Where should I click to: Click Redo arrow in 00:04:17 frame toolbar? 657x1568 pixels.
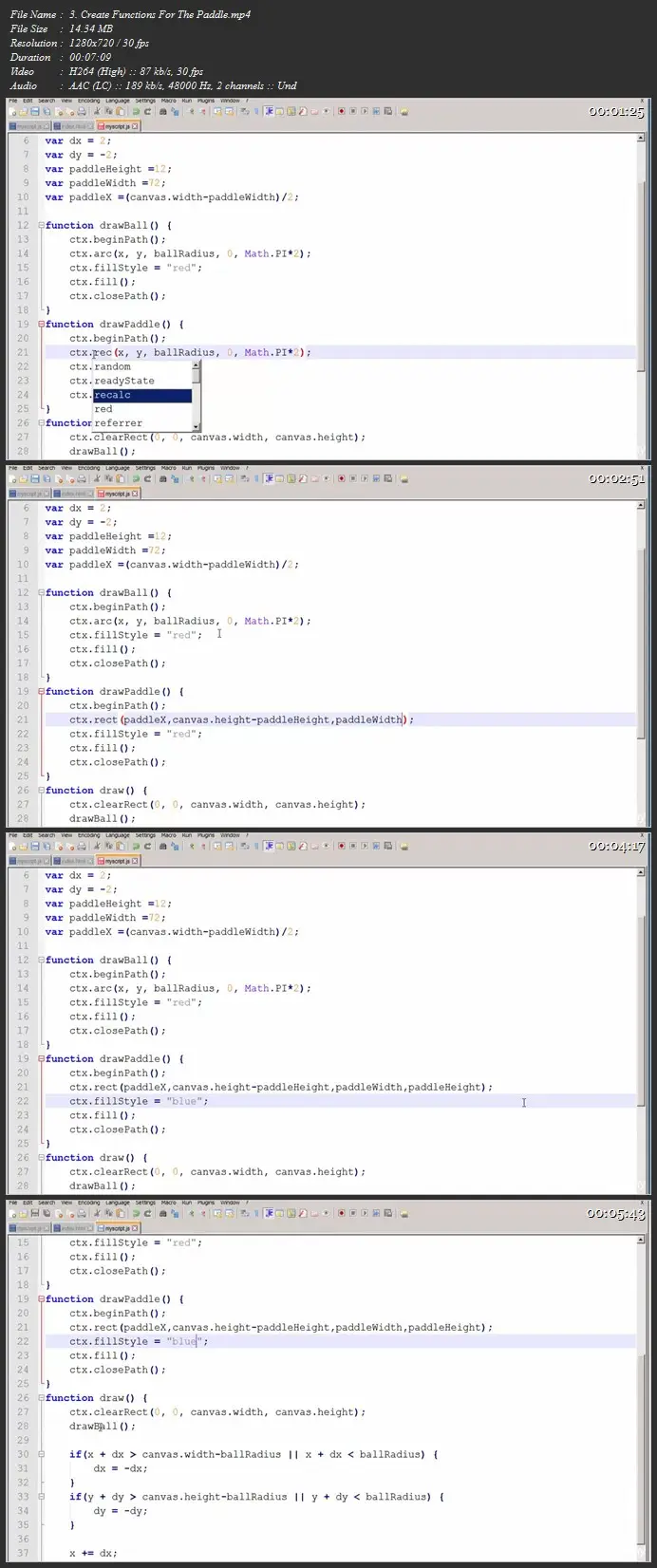pyautogui.click(x=147, y=846)
